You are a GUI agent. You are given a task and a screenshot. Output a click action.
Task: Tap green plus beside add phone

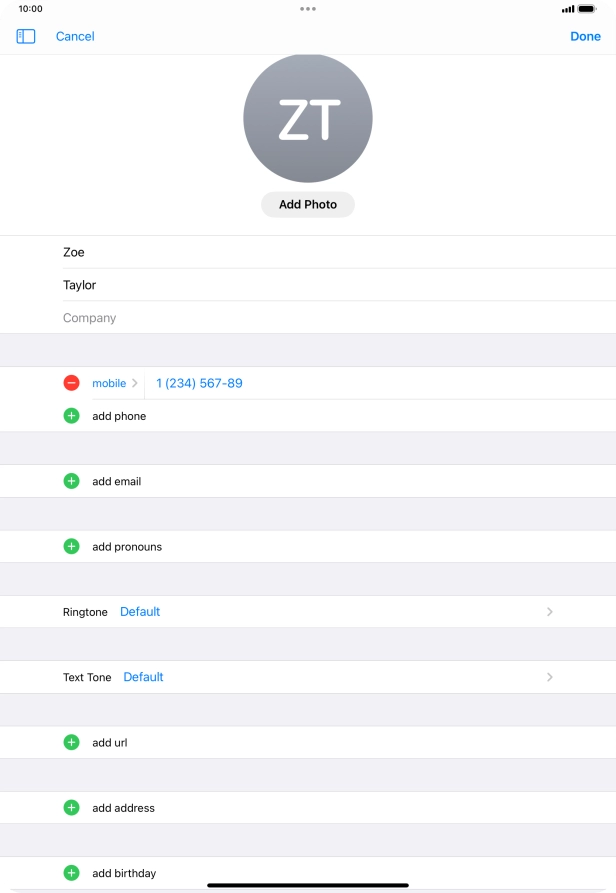point(71,416)
